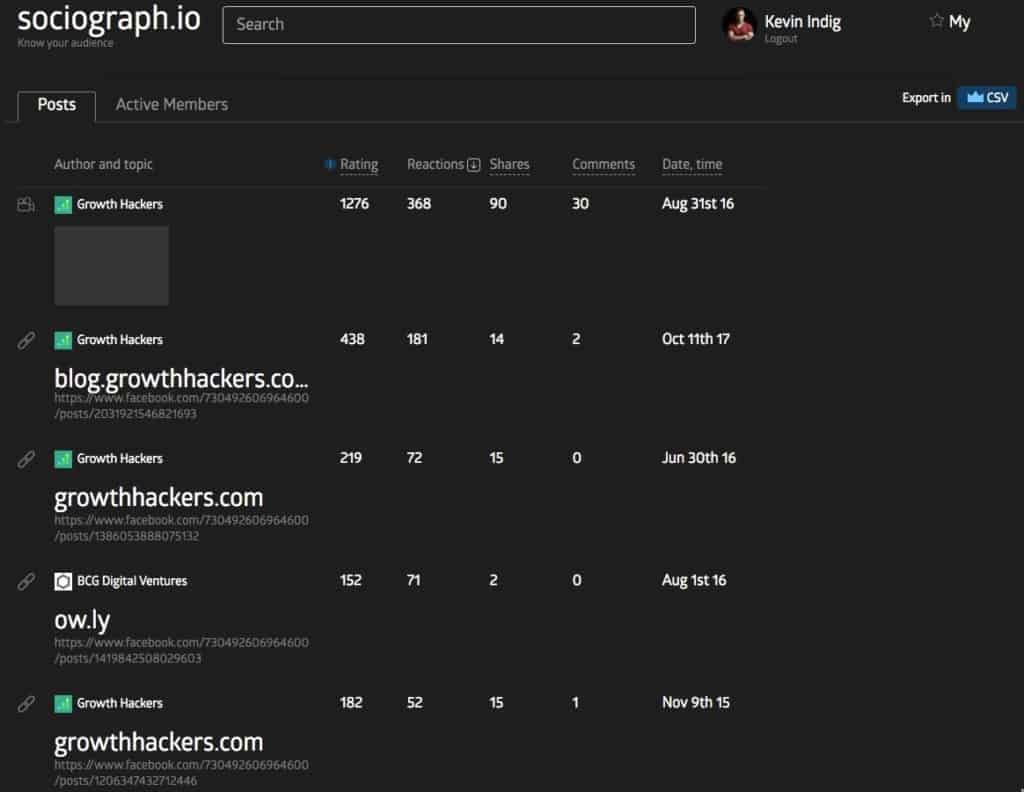Select the reactions value 181
The width and height of the screenshot is (1024, 792).
[x=417, y=339]
